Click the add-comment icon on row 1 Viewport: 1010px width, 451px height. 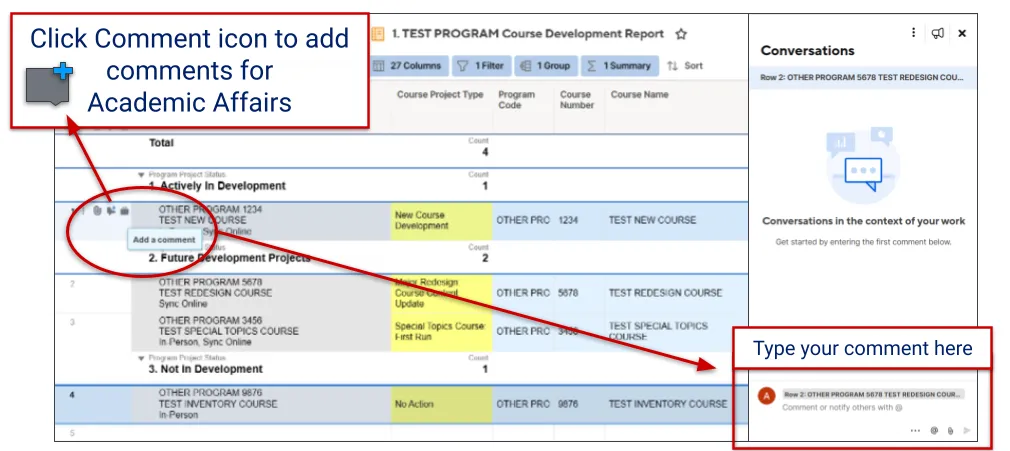(111, 211)
